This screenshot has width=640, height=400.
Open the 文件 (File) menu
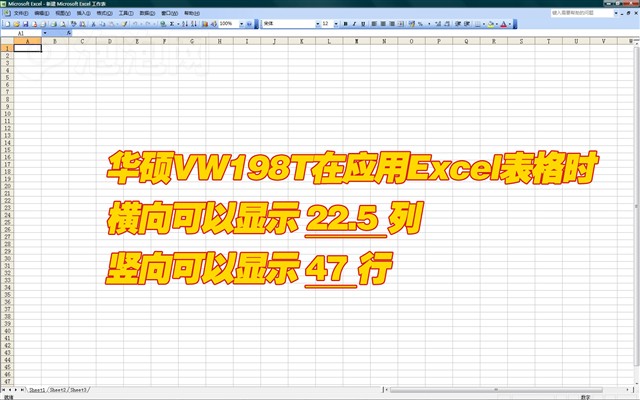click(x=21, y=13)
